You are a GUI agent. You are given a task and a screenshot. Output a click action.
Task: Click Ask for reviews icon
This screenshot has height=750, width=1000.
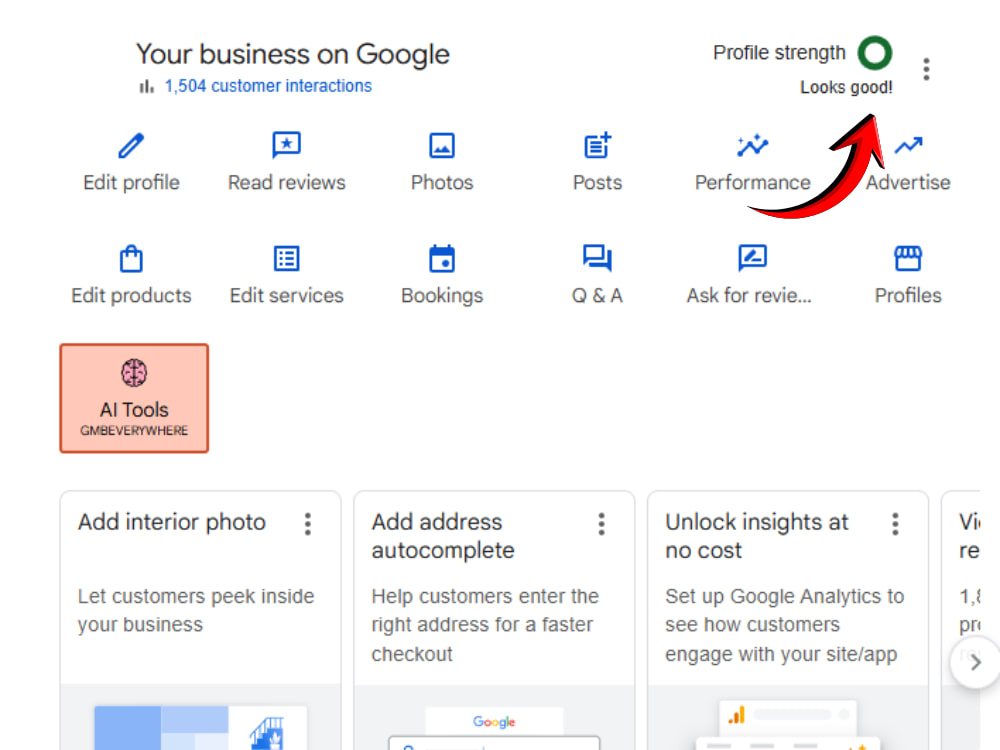coord(753,258)
